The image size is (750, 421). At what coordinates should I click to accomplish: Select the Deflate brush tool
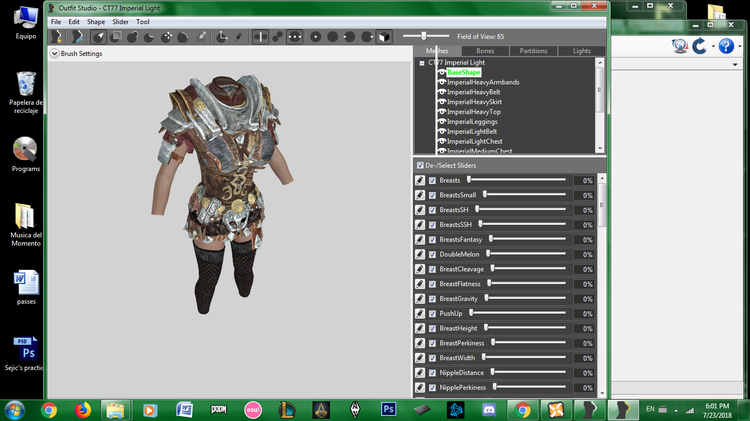point(149,37)
